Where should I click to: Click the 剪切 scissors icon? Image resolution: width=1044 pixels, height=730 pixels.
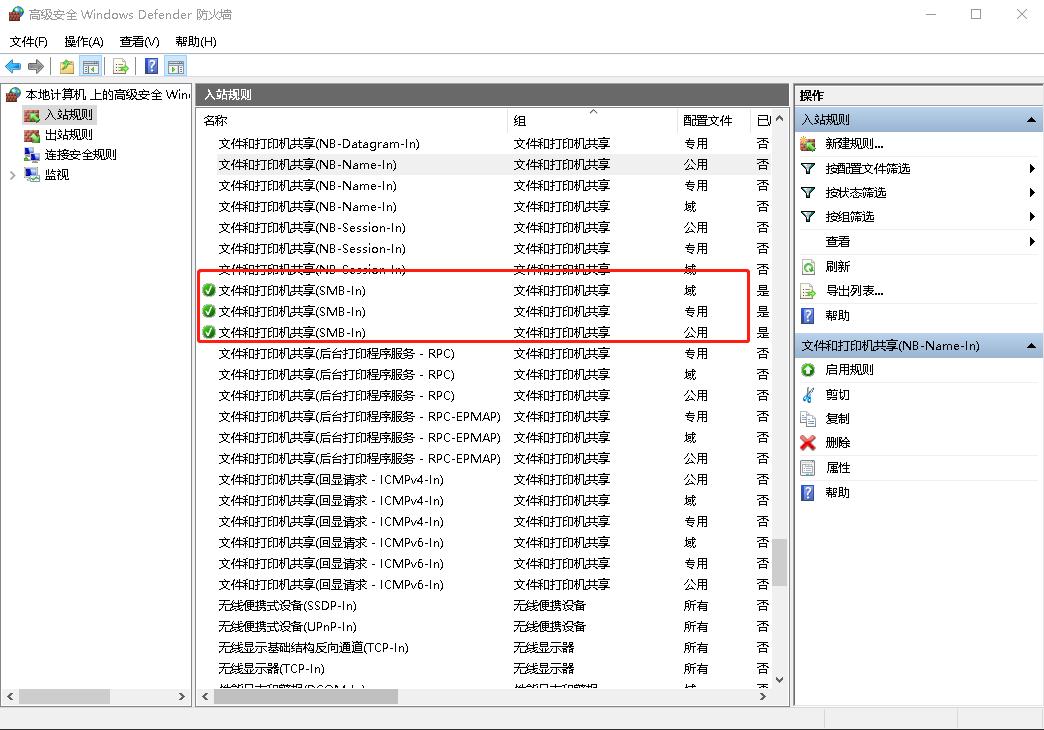pos(810,393)
